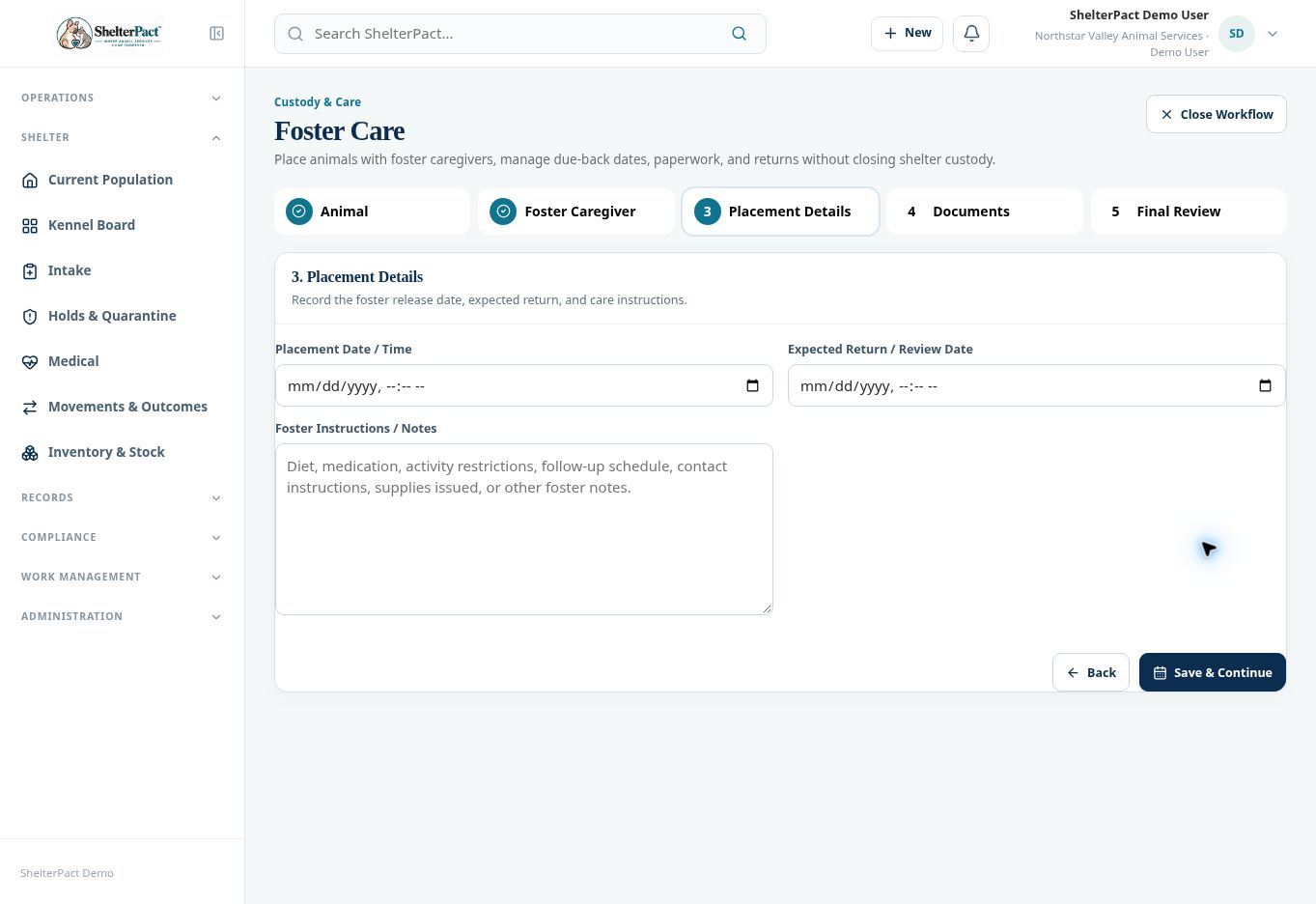Click the ShelterPact logo

pyautogui.click(x=109, y=34)
